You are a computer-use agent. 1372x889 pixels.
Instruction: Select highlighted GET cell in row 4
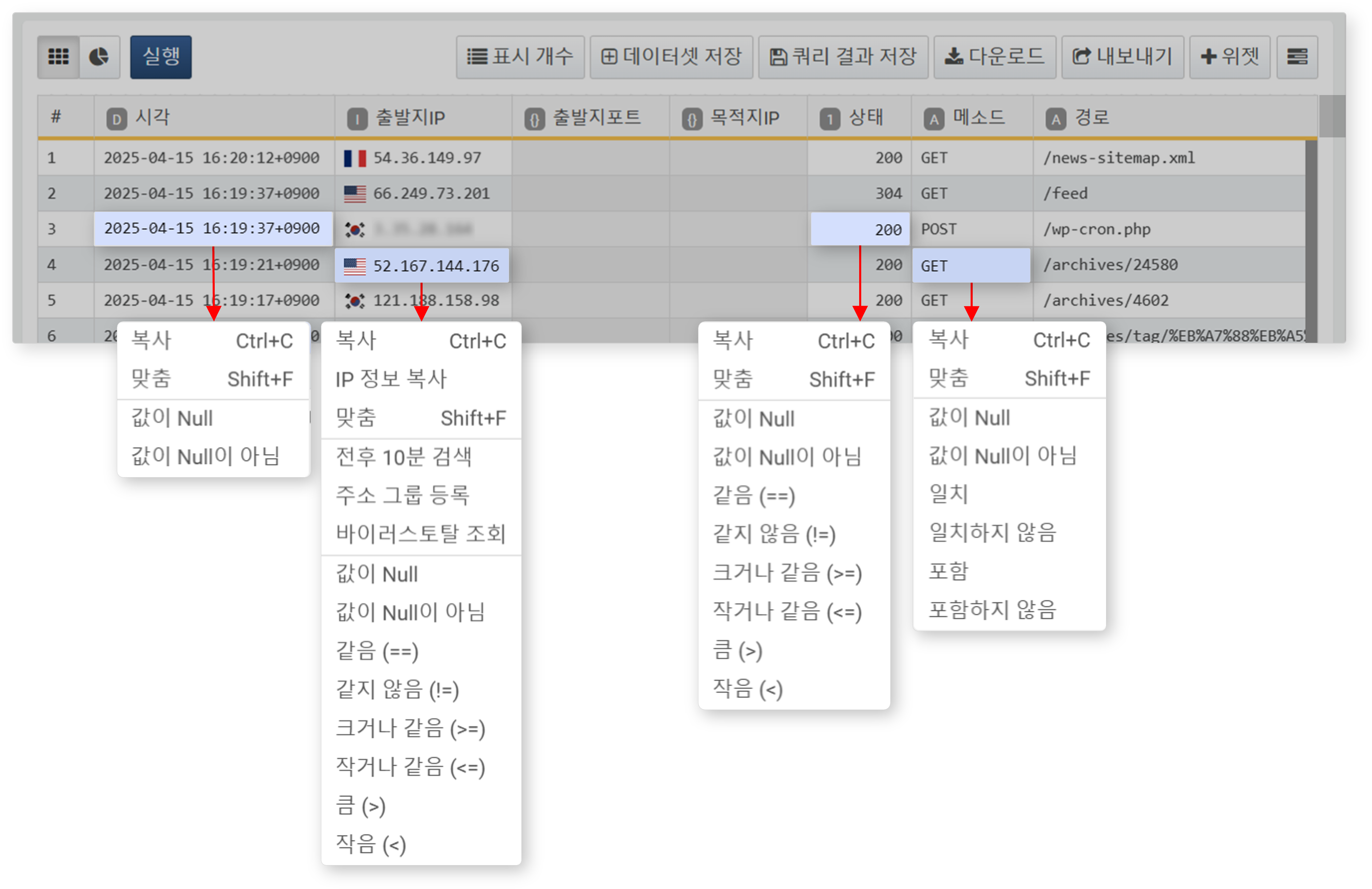coord(971,266)
